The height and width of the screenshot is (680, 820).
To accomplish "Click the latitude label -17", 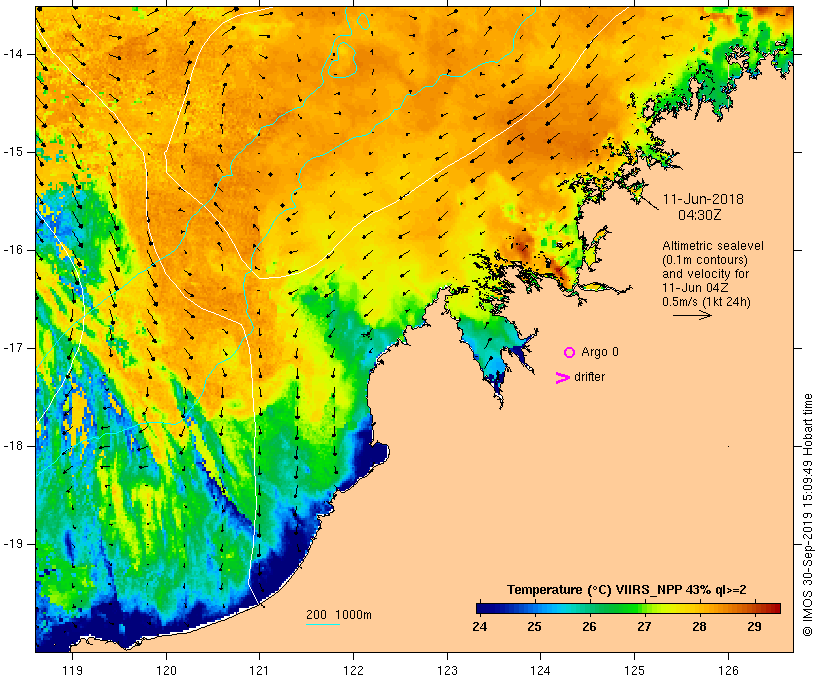I will tap(13, 348).
